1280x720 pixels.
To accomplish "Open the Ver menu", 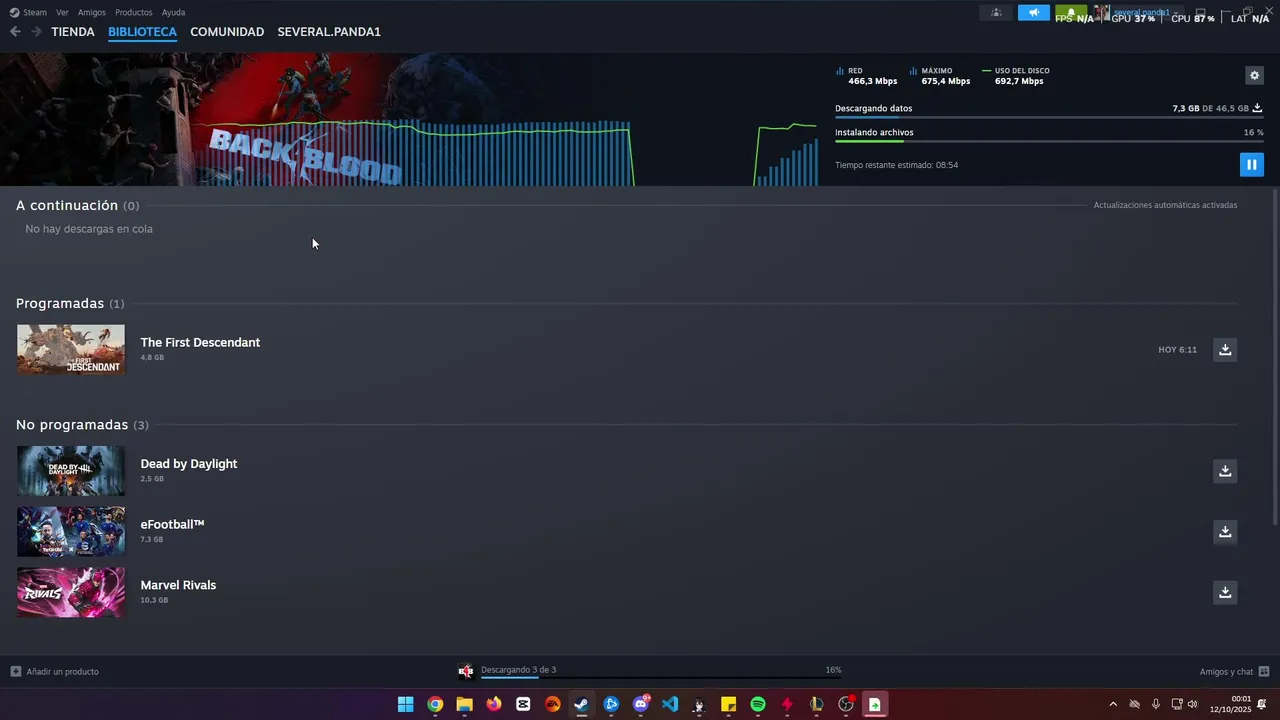I will coord(62,12).
